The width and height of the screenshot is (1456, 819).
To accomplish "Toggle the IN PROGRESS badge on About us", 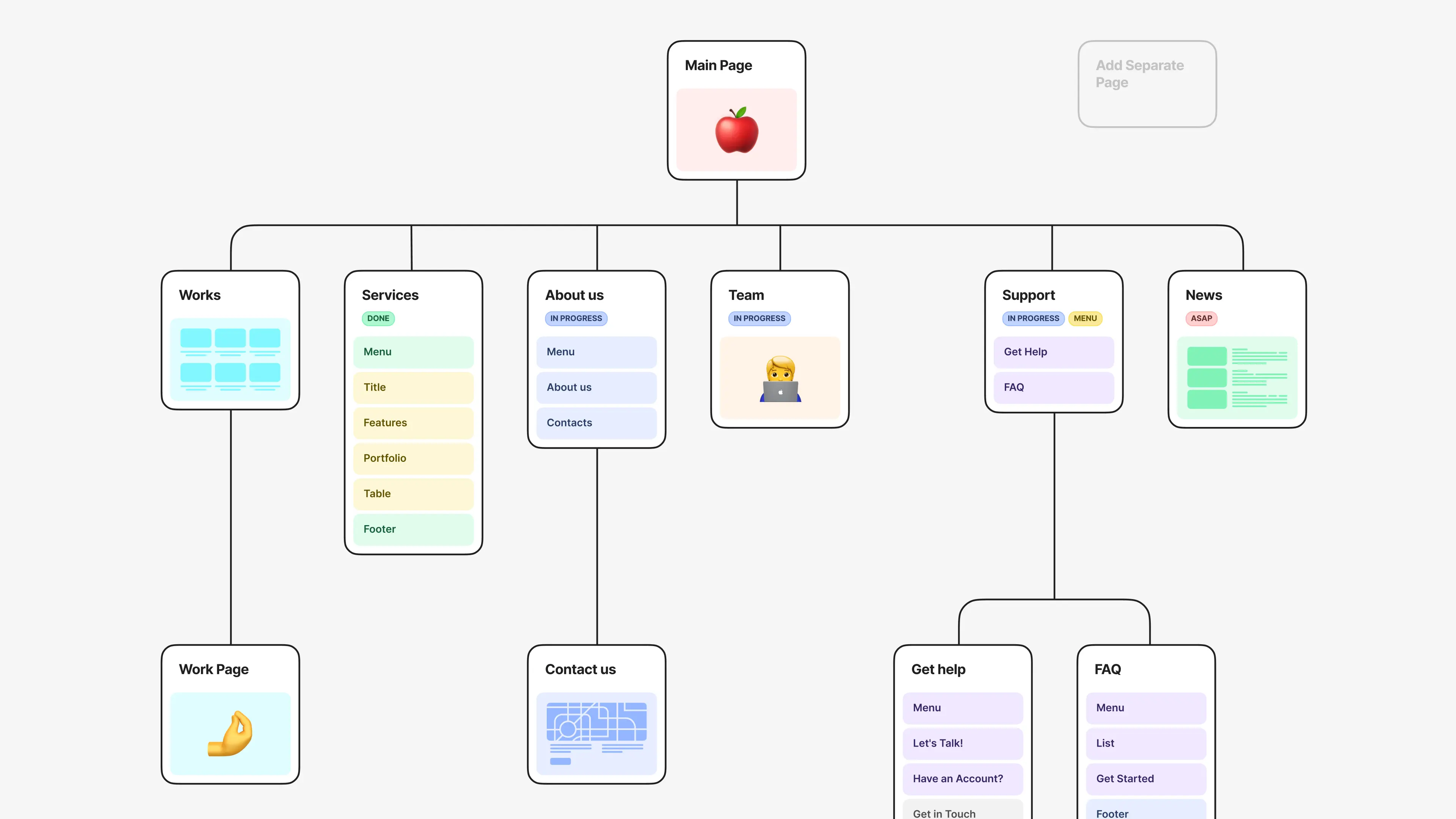I will 576,318.
